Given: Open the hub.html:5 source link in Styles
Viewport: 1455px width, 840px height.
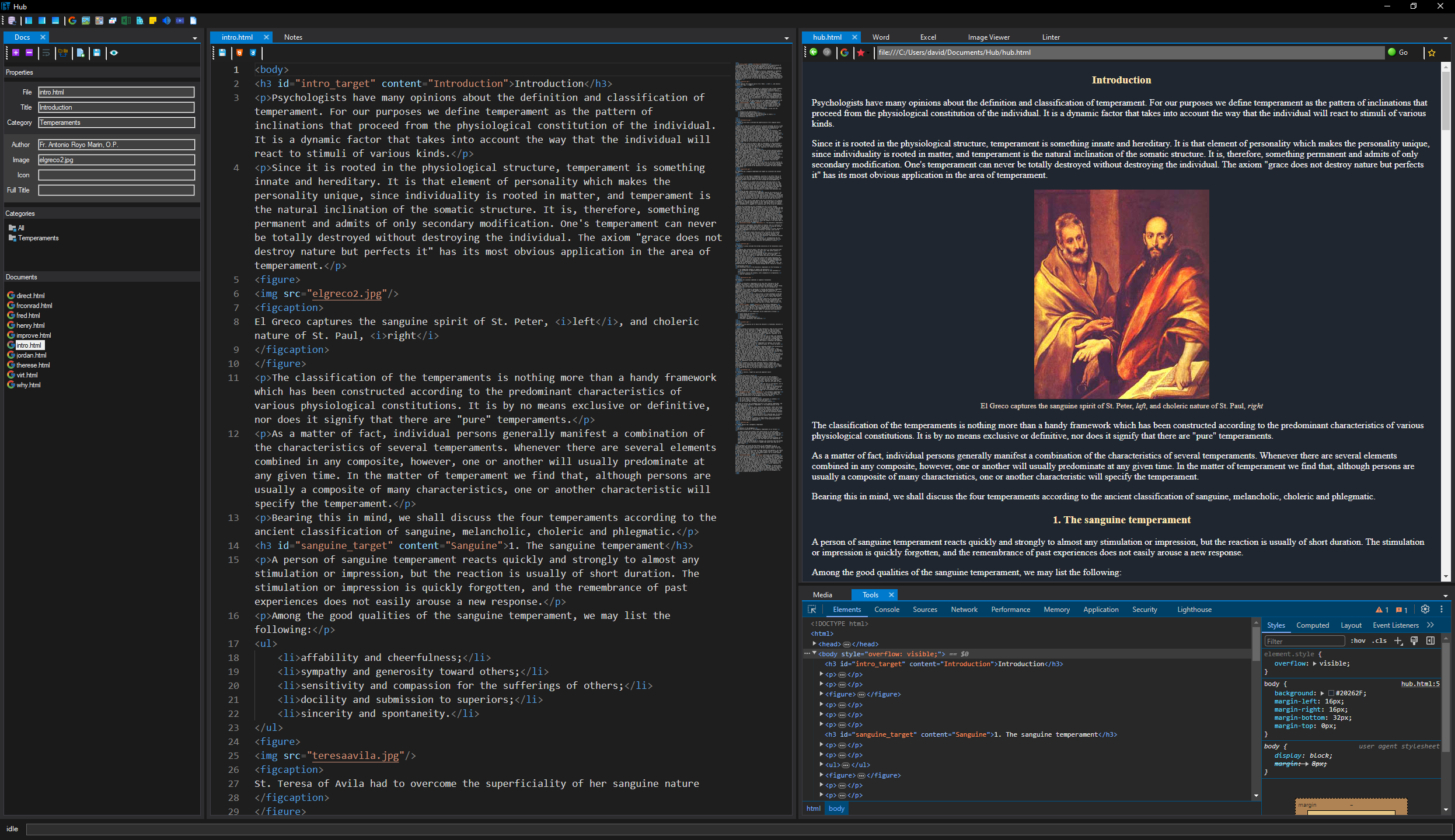Looking at the screenshot, I should (x=1420, y=684).
